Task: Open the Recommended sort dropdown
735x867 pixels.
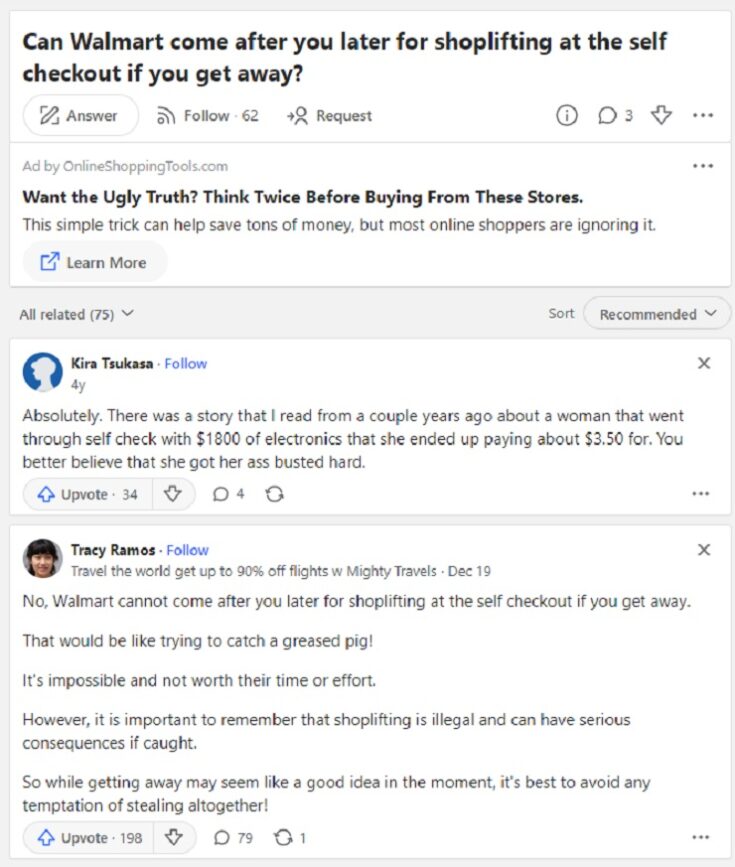Action: click(x=657, y=314)
